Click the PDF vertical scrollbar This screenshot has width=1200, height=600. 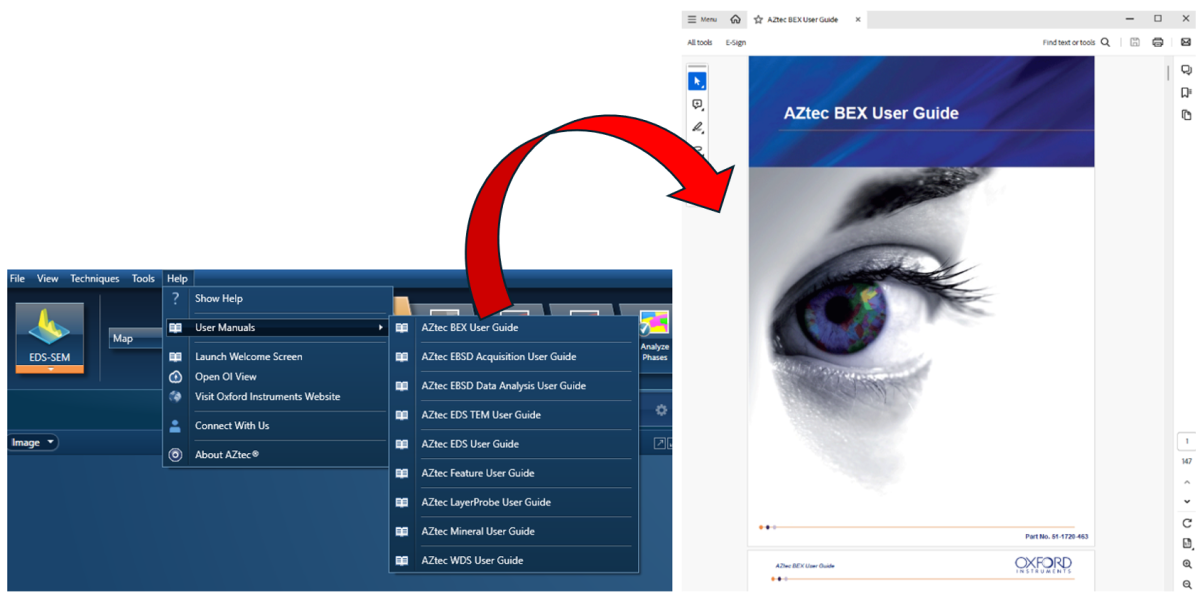pyautogui.click(x=1168, y=74)
